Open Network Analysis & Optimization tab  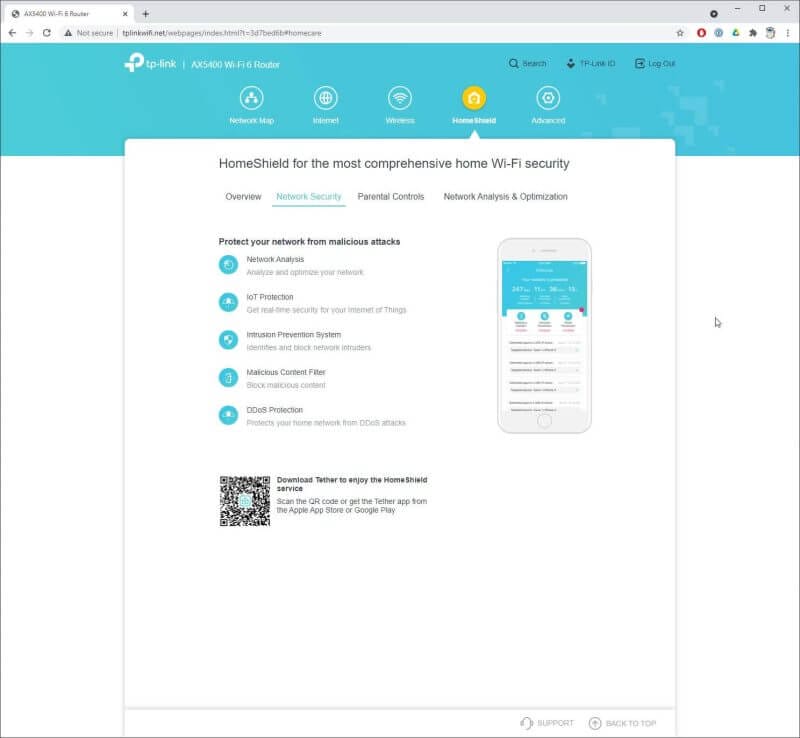pyautogui.click(x=505, y=197)
